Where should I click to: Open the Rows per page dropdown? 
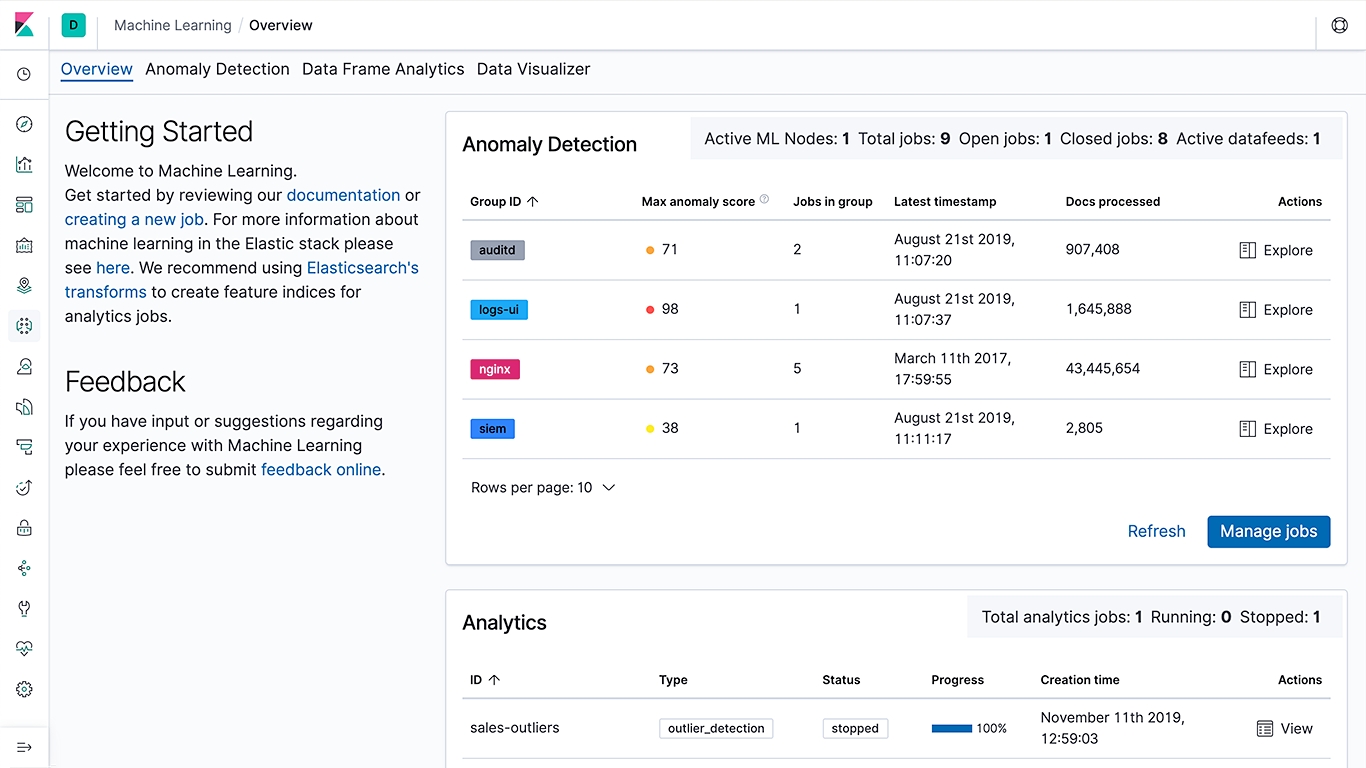(543, 488)
